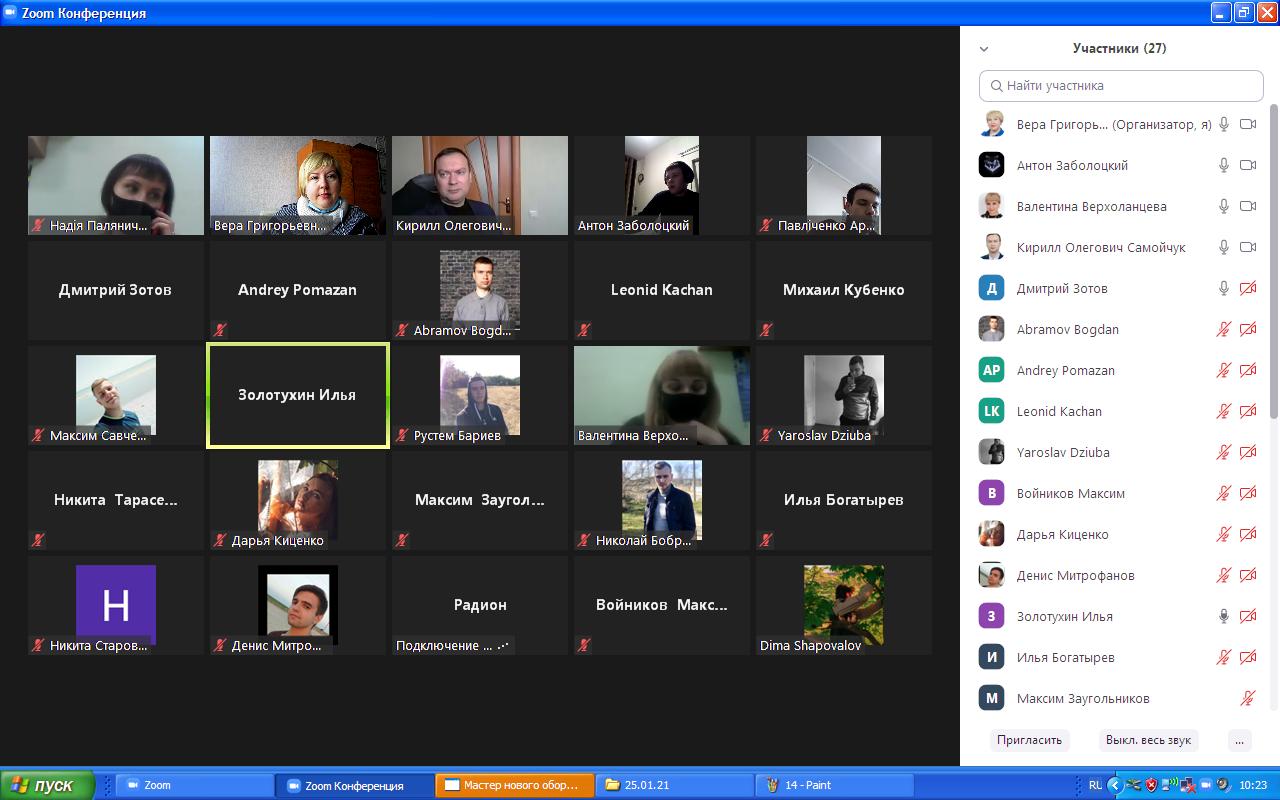Click disabled camera icon for Leonid Kachan

[1247, 411]
